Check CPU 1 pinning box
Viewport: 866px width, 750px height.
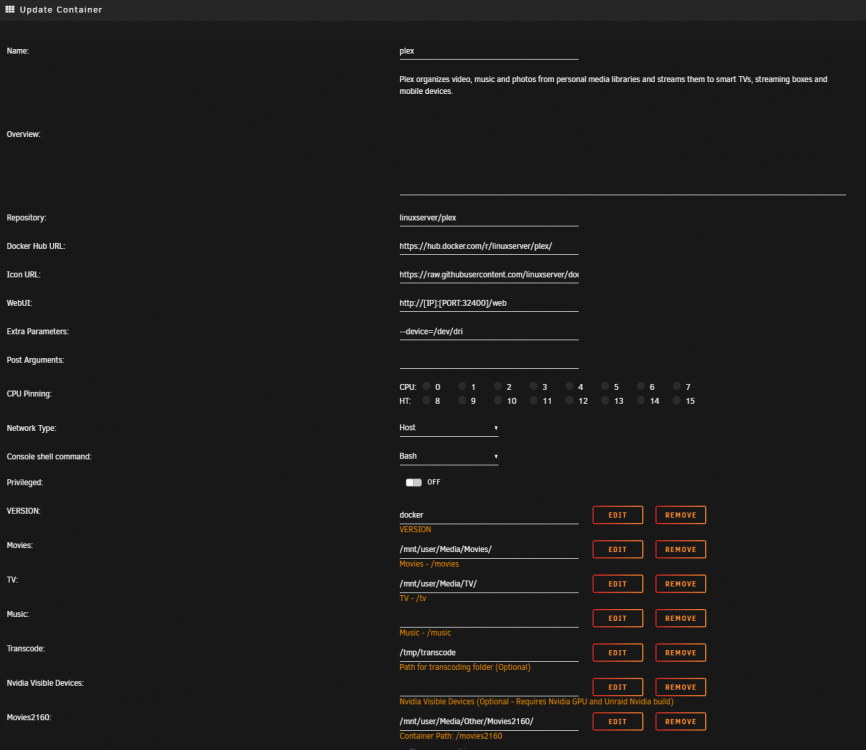coord(462,386)
